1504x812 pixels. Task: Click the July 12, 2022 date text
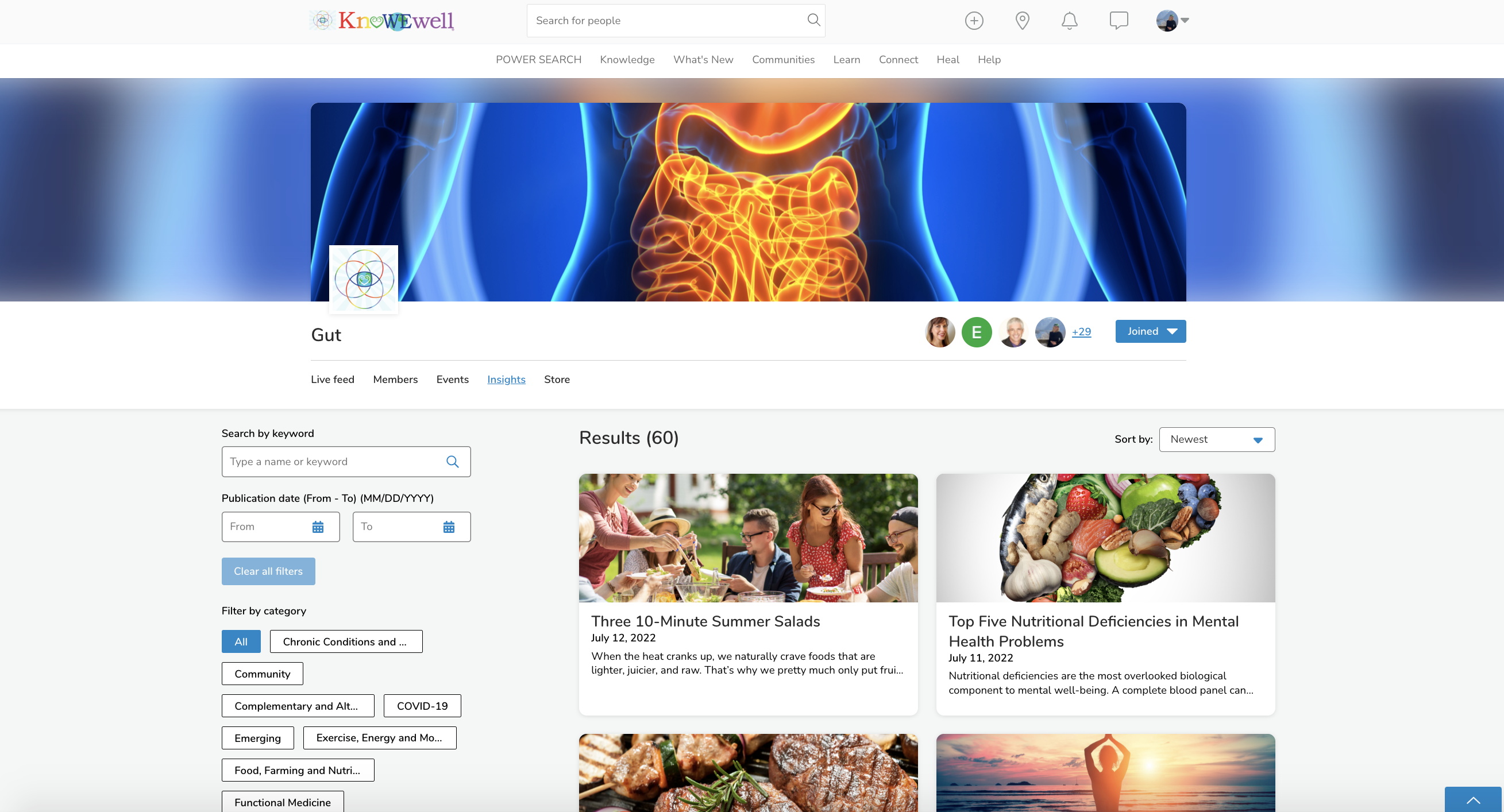tap(623, 638)
